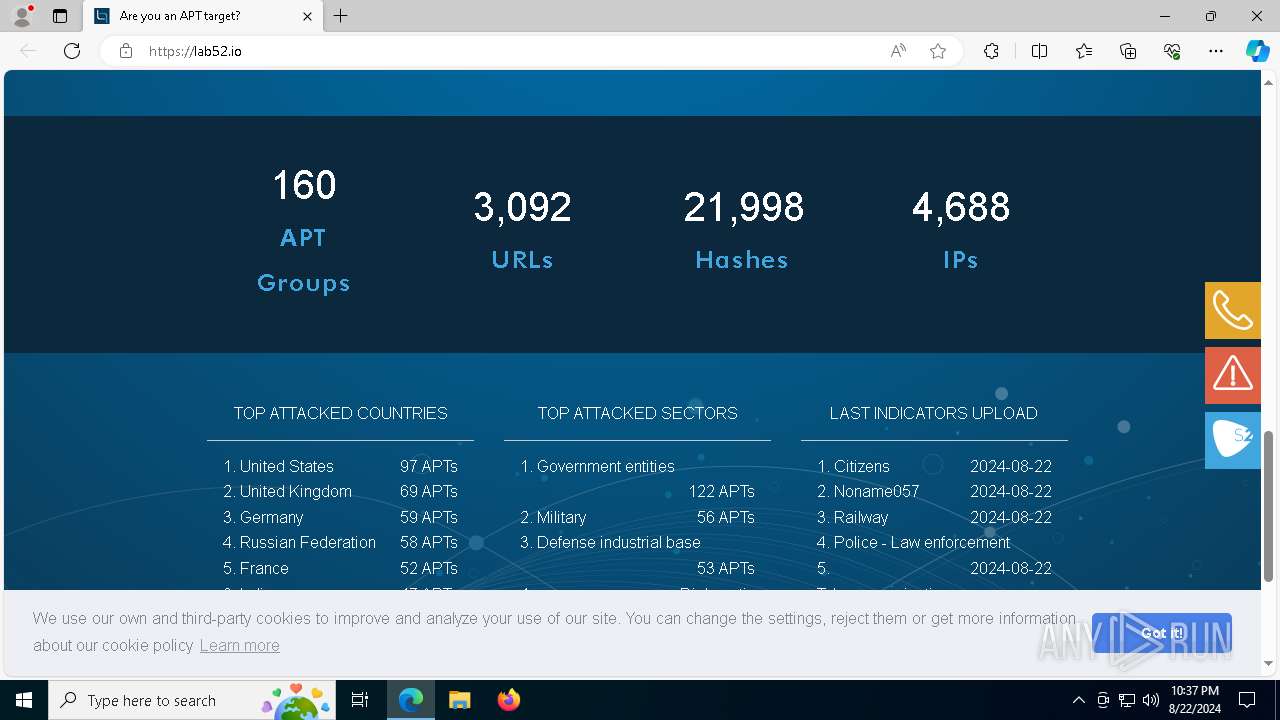Select 'Germany' in countries list
Screen dimensions: 1280x720
(x=271, y=517)
